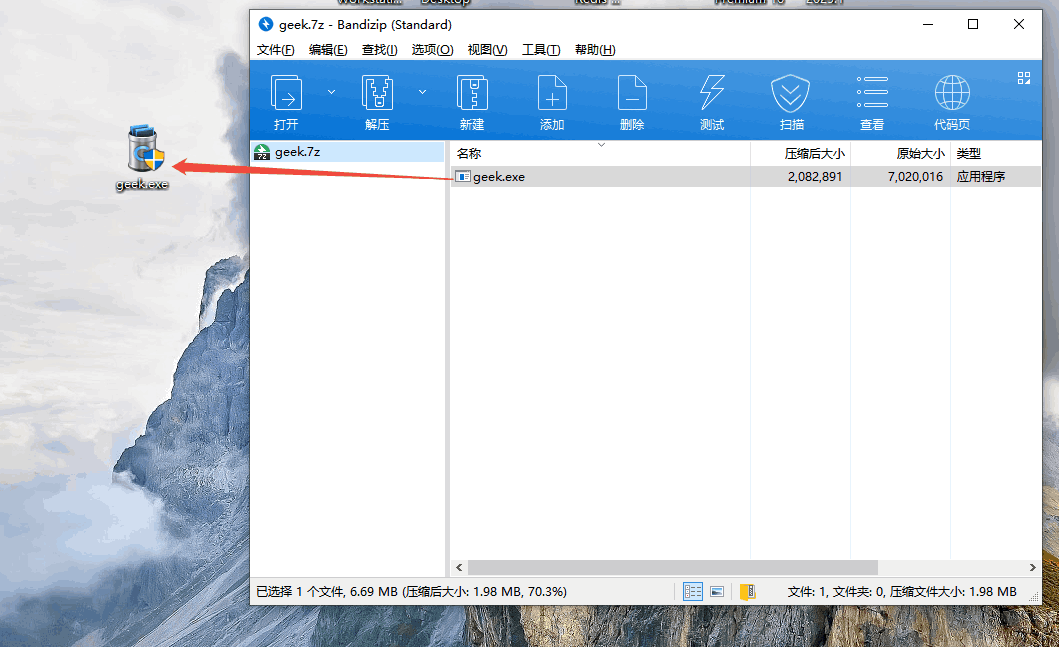The image size is (1059, 647).
Task: Select the geek.exe file row
Action: (x=745, y=176)
